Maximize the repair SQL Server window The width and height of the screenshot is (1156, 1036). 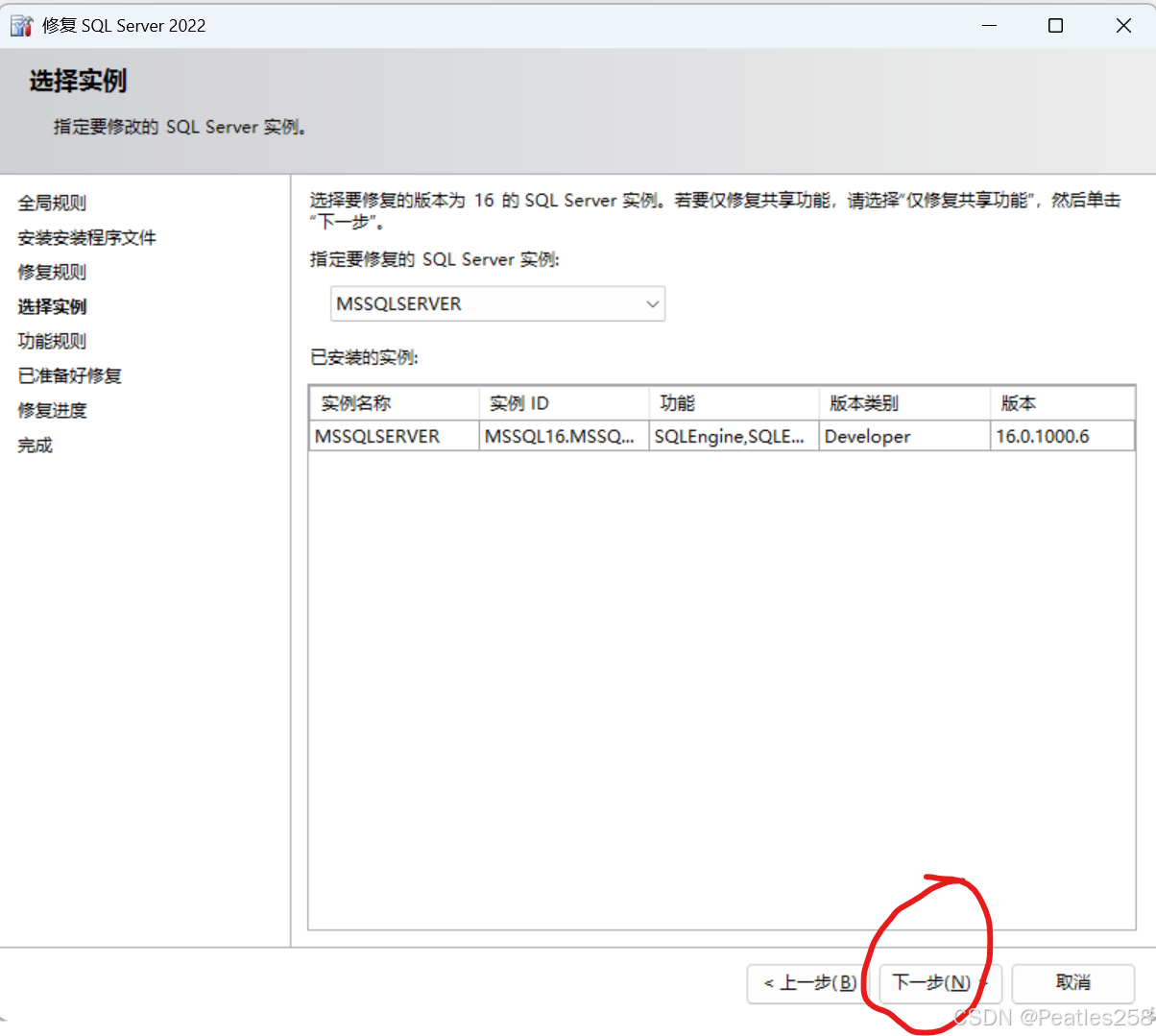point(1056,26)
